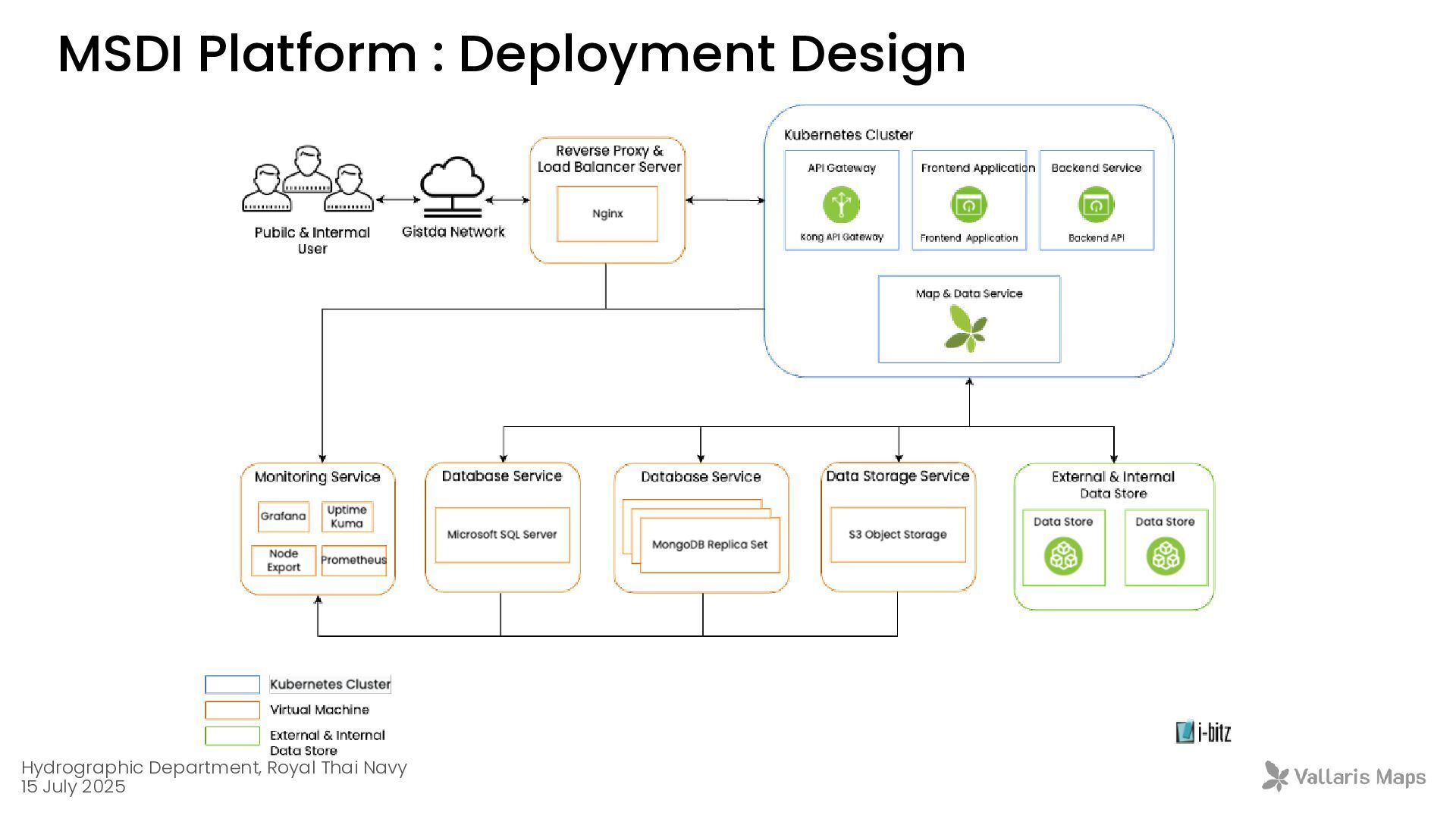Click the 'MSDI Platform : Deployment Design' title

pyautogui.click(x=512, y=55)
